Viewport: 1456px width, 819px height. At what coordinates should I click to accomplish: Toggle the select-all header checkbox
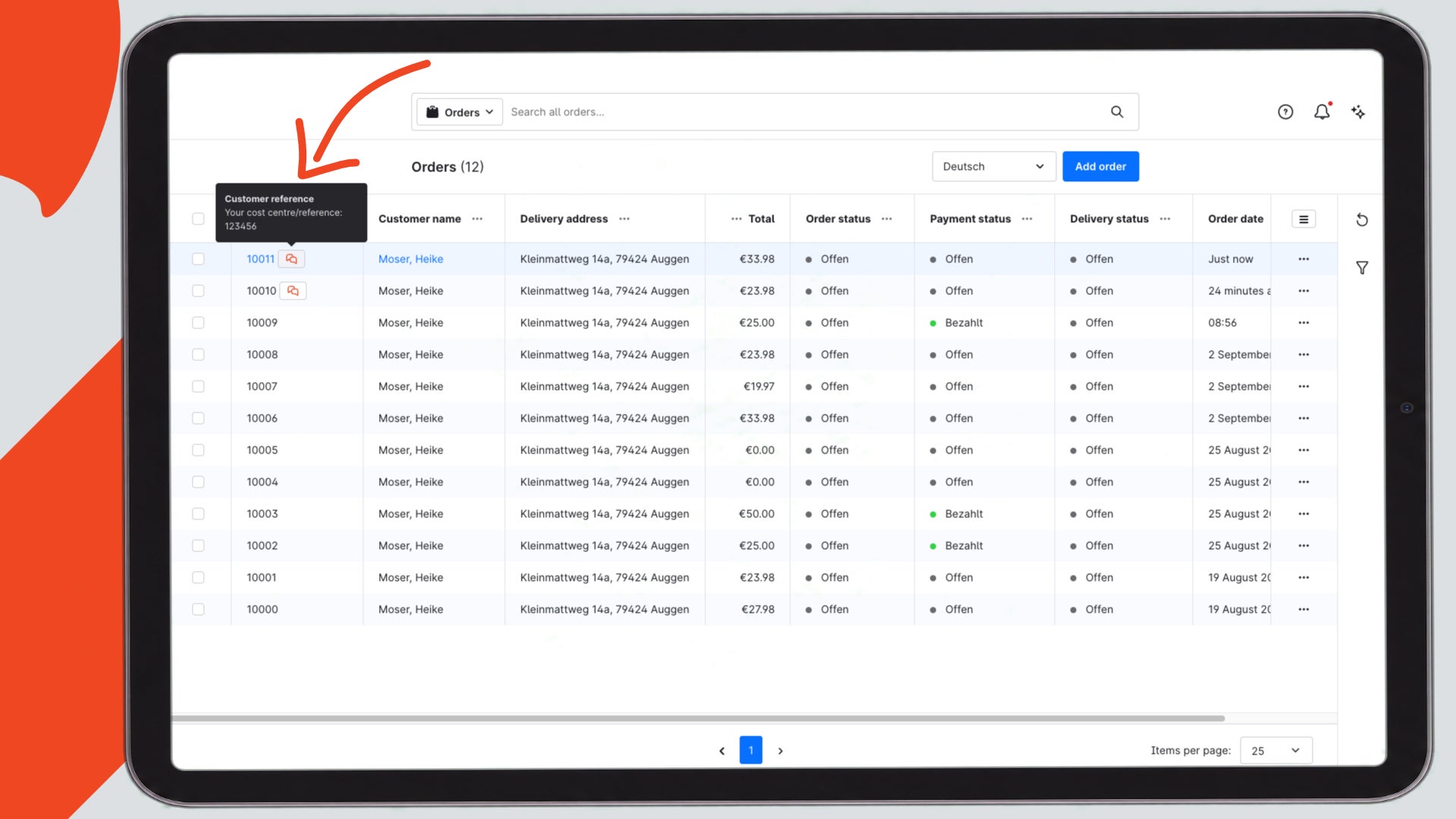(x=198, y=219)
